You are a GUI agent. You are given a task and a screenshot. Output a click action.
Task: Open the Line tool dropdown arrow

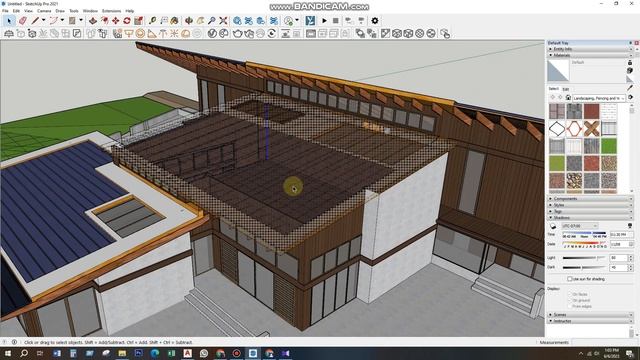43,20
